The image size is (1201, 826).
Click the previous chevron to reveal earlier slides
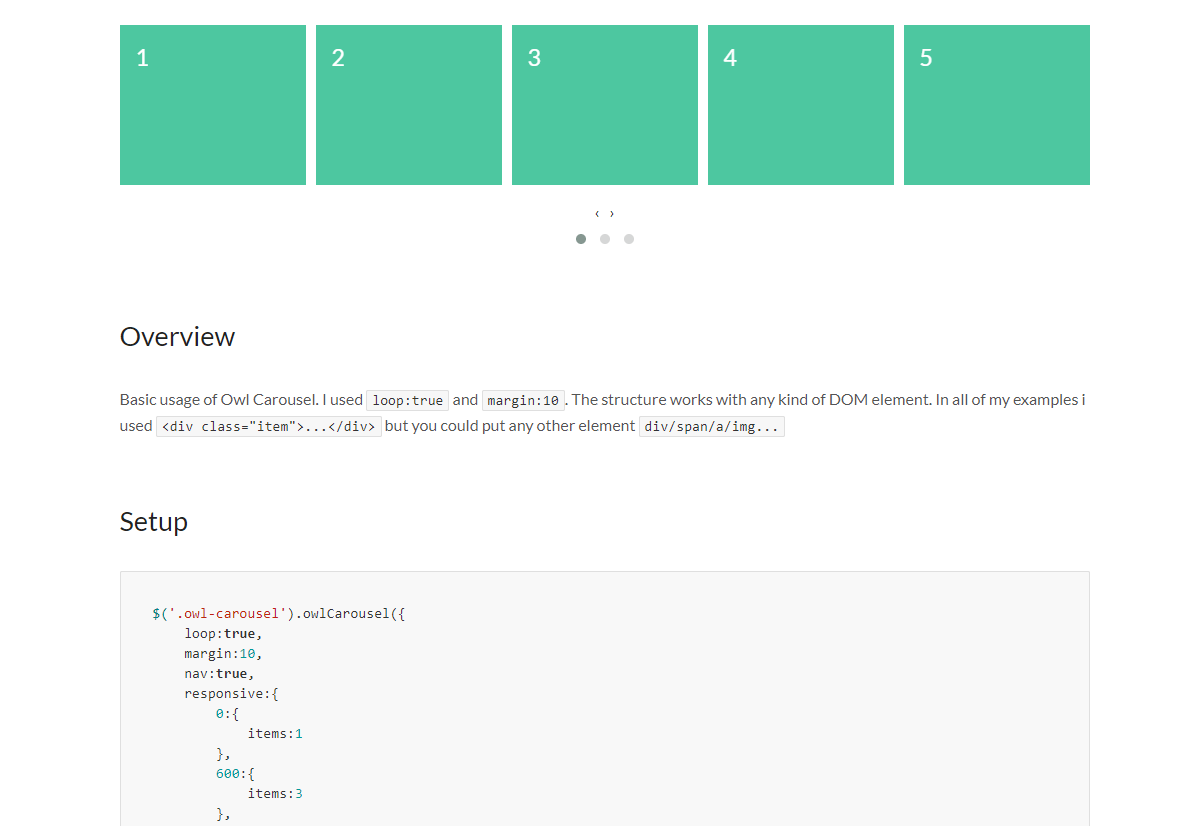tap(597, 214)
